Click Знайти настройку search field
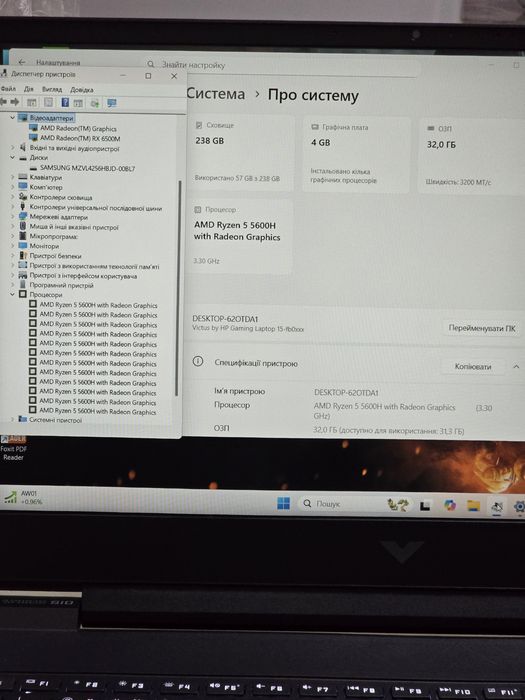The height and width of the screenshot is (700, 525). click(x=283, y=65)
